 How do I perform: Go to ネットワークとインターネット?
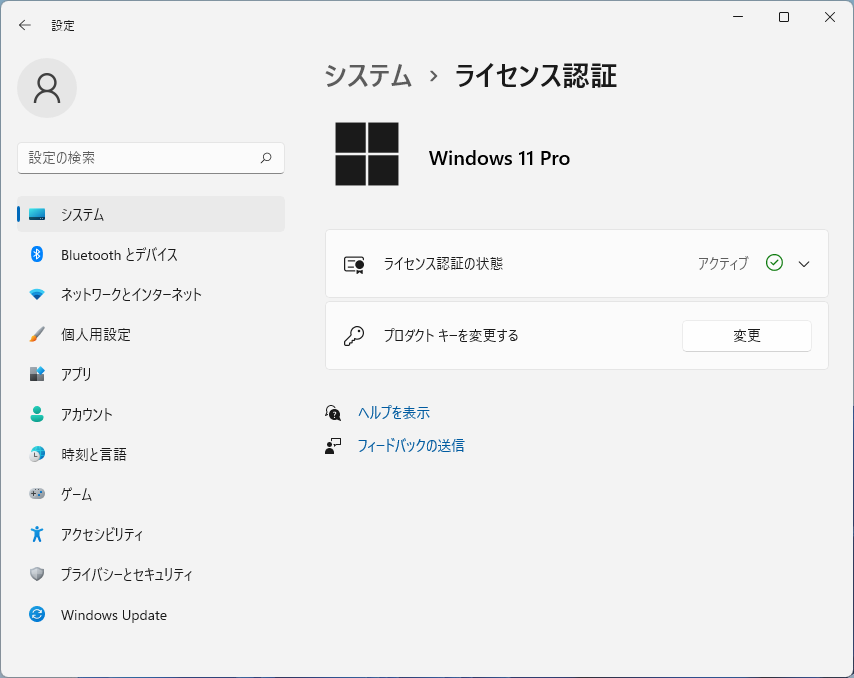click(x=151, y=295)
